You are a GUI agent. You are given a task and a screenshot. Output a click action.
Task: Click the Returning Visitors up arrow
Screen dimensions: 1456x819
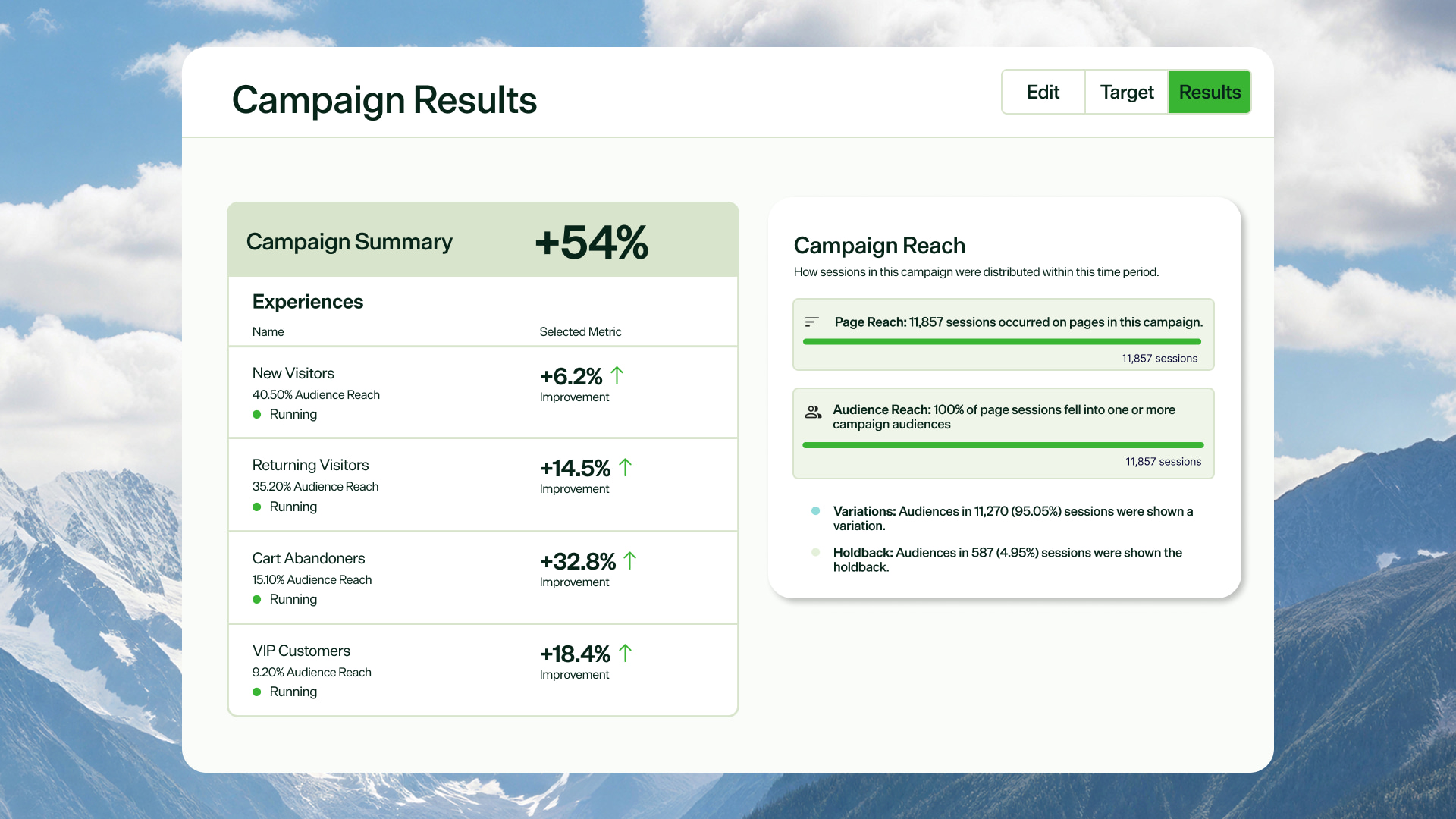[x=625, y=467]
